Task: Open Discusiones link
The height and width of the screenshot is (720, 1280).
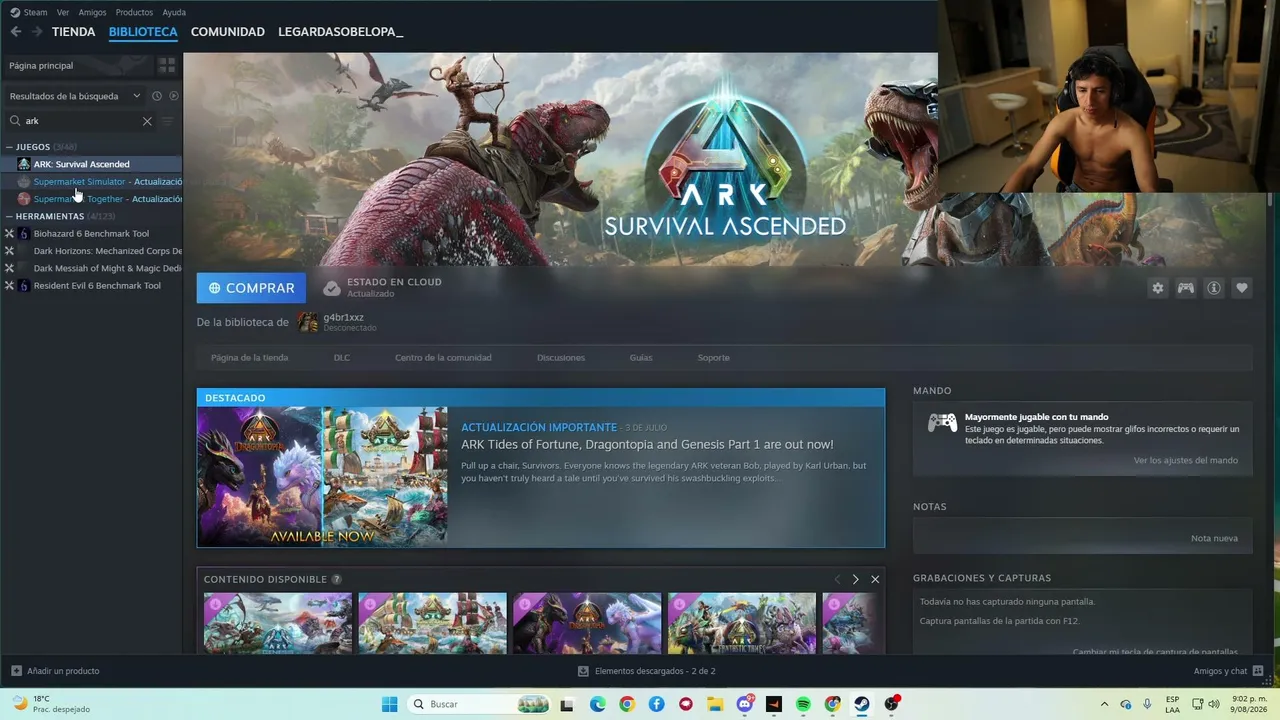Action: pos(561,358)
